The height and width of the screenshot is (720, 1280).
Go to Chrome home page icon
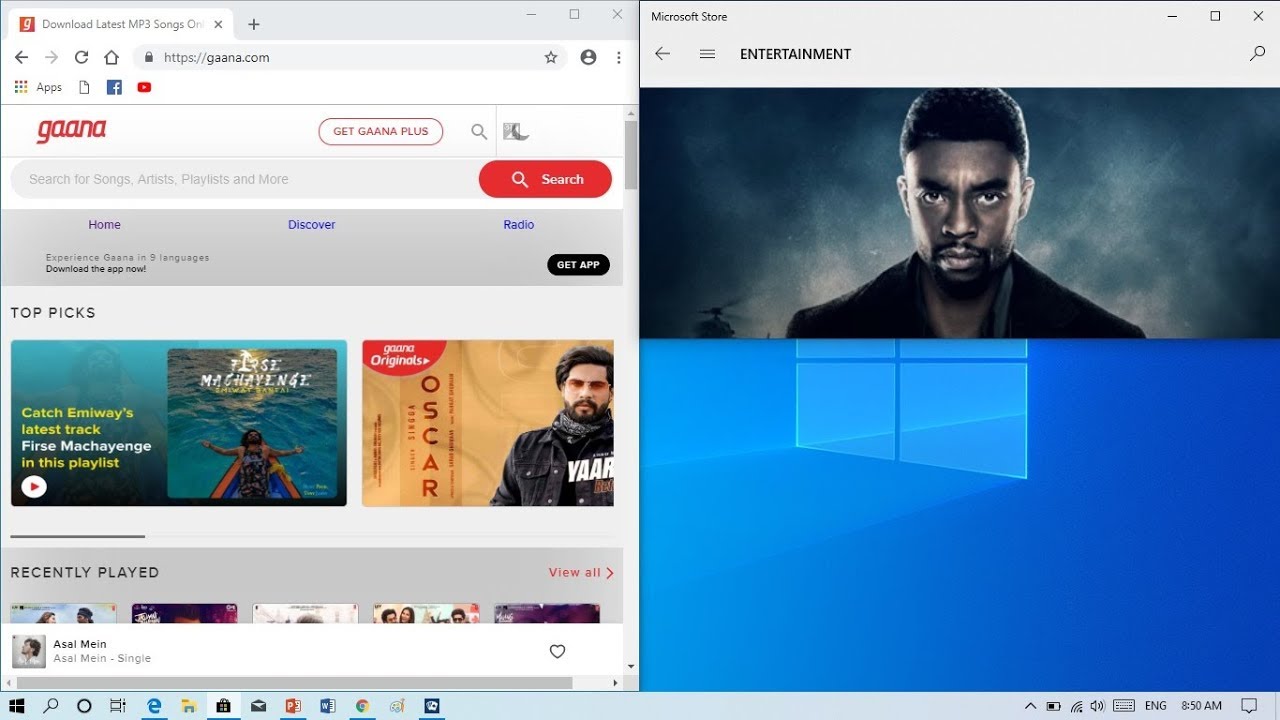coord(111,57)
